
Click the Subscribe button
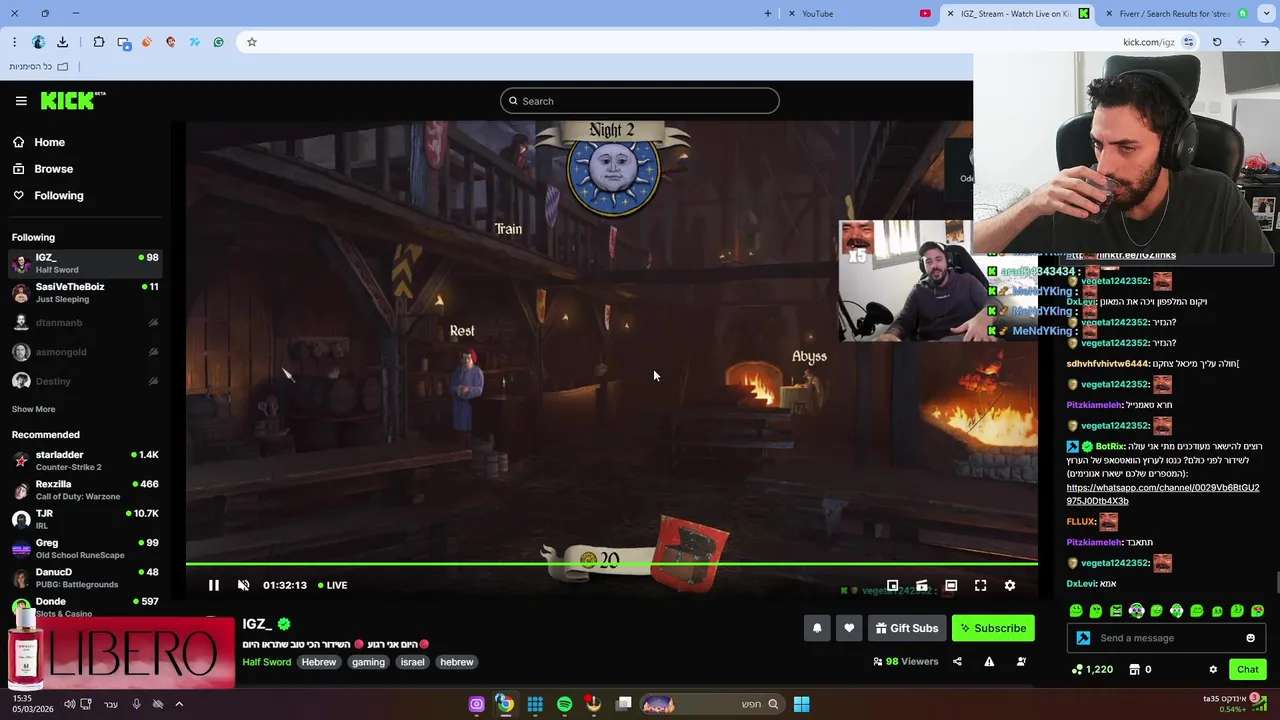[x=993, y=628]
